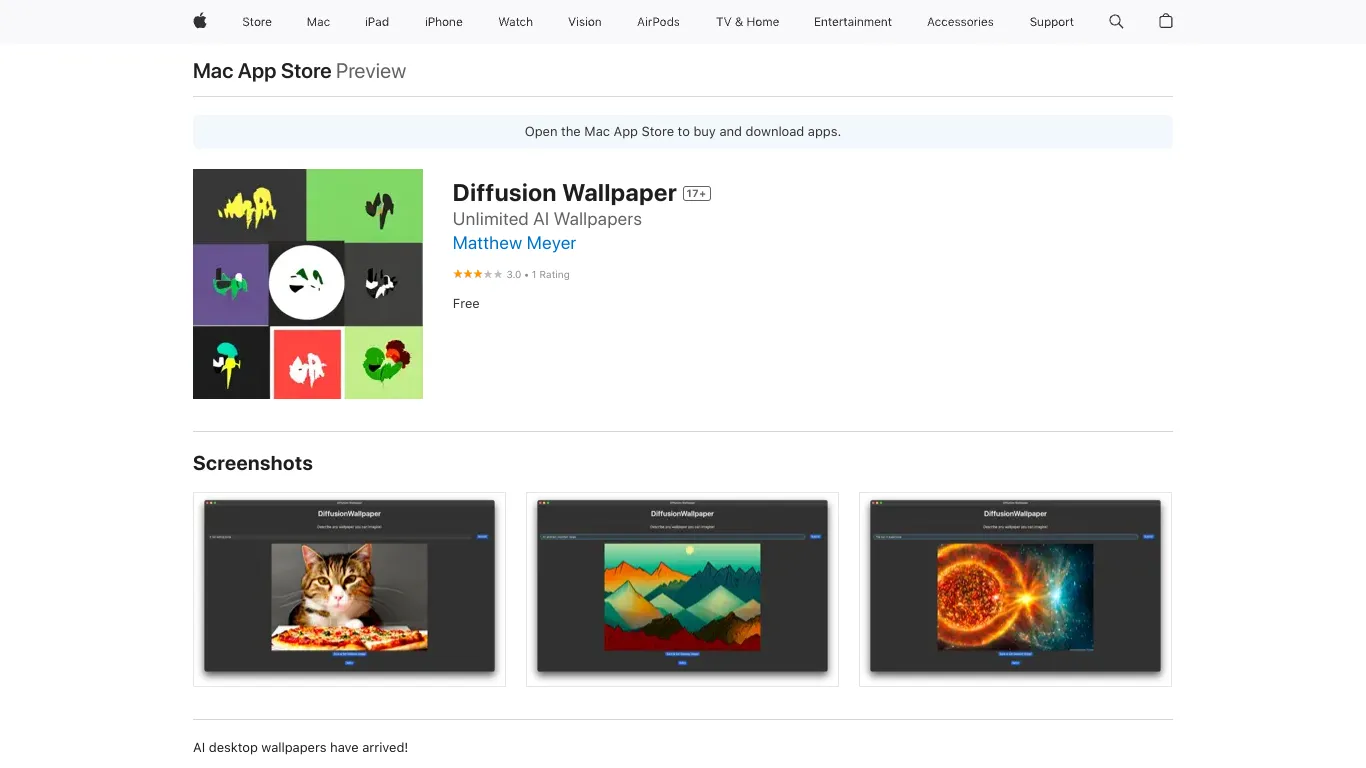This screenshot has height=768, width=1366.
Task: Open the Mac menu item
Action: point(319,22)
